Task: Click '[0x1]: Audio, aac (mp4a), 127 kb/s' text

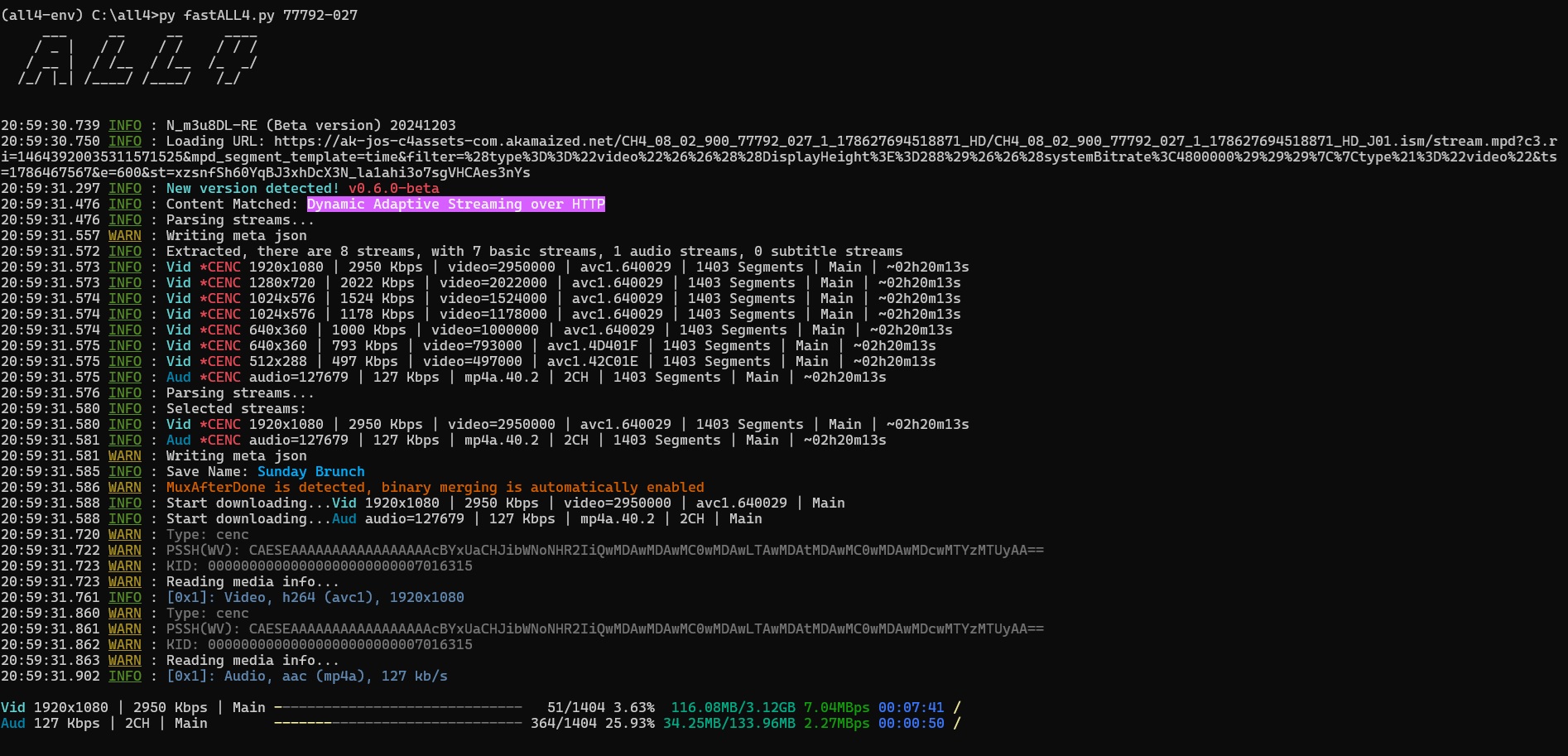Action: (307, 677)
